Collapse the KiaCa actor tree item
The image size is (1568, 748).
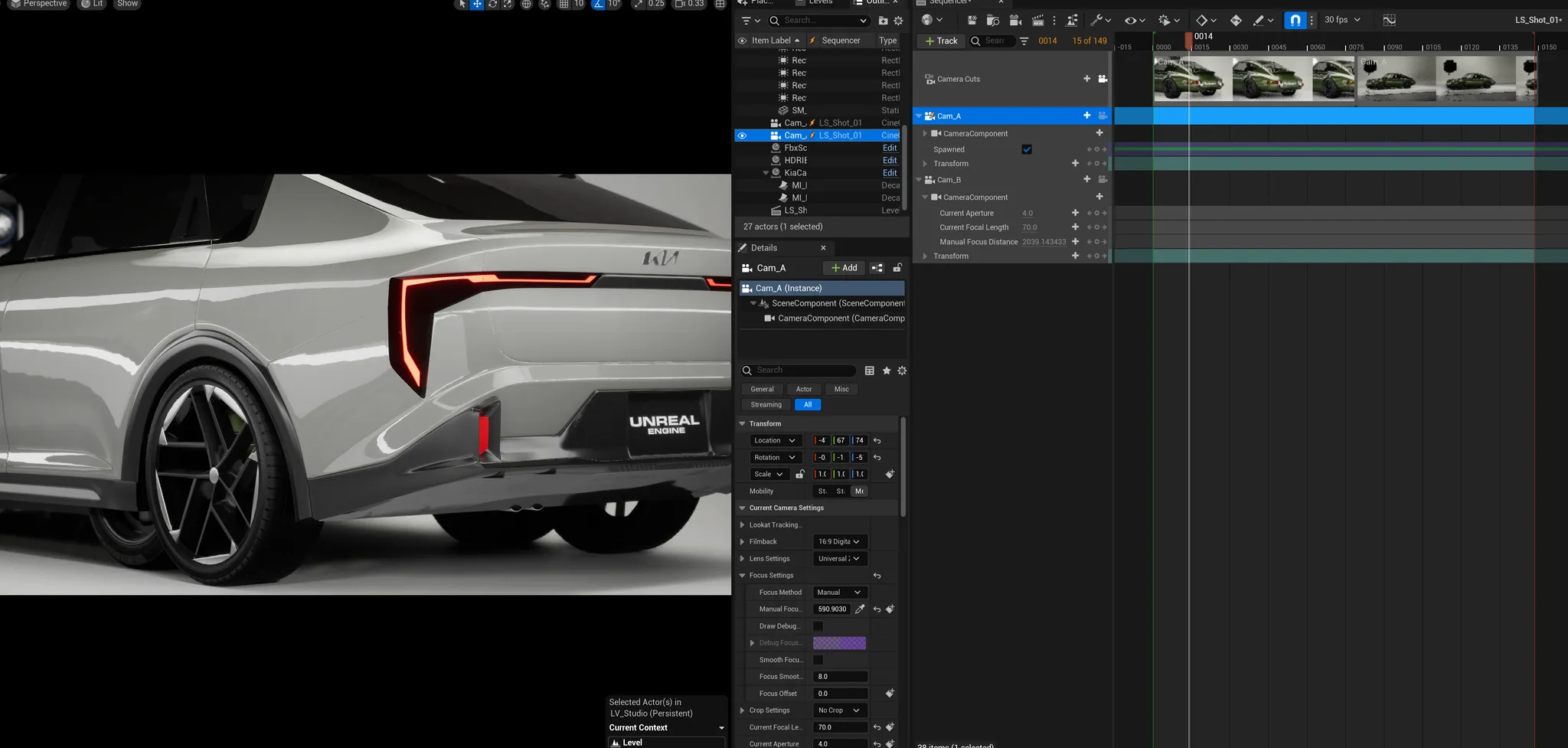click(x=766, y=173)
